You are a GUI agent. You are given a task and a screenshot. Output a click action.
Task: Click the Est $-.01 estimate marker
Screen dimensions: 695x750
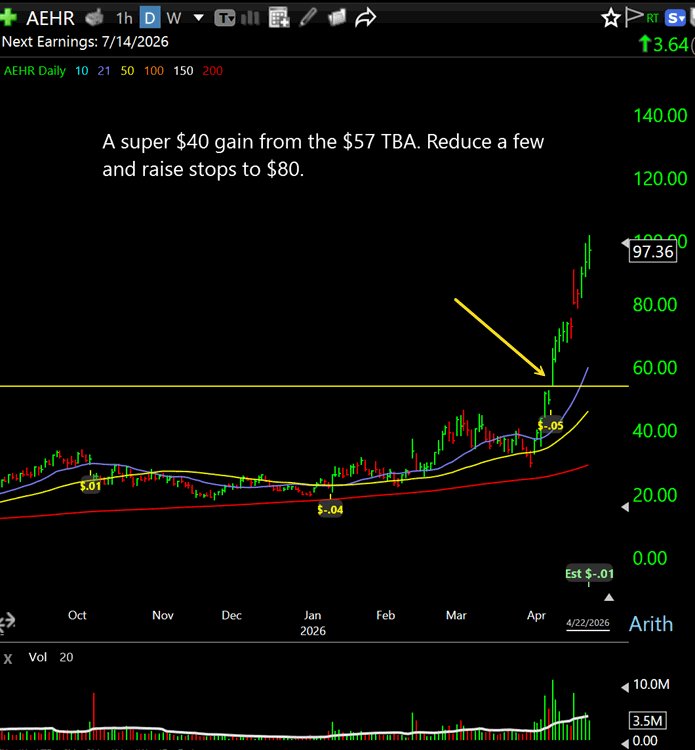589,573
